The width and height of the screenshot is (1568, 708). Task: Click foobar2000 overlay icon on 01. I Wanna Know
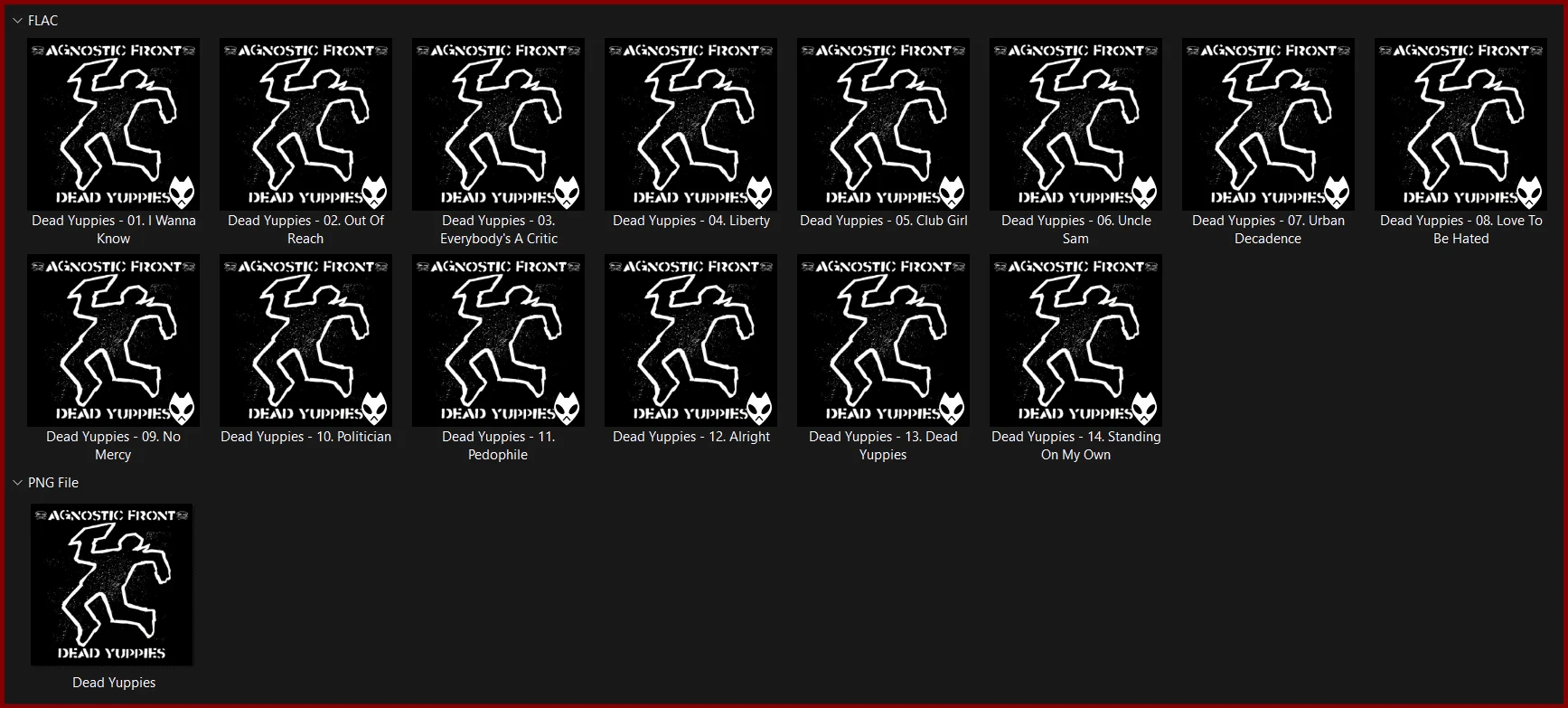(183, 193)
